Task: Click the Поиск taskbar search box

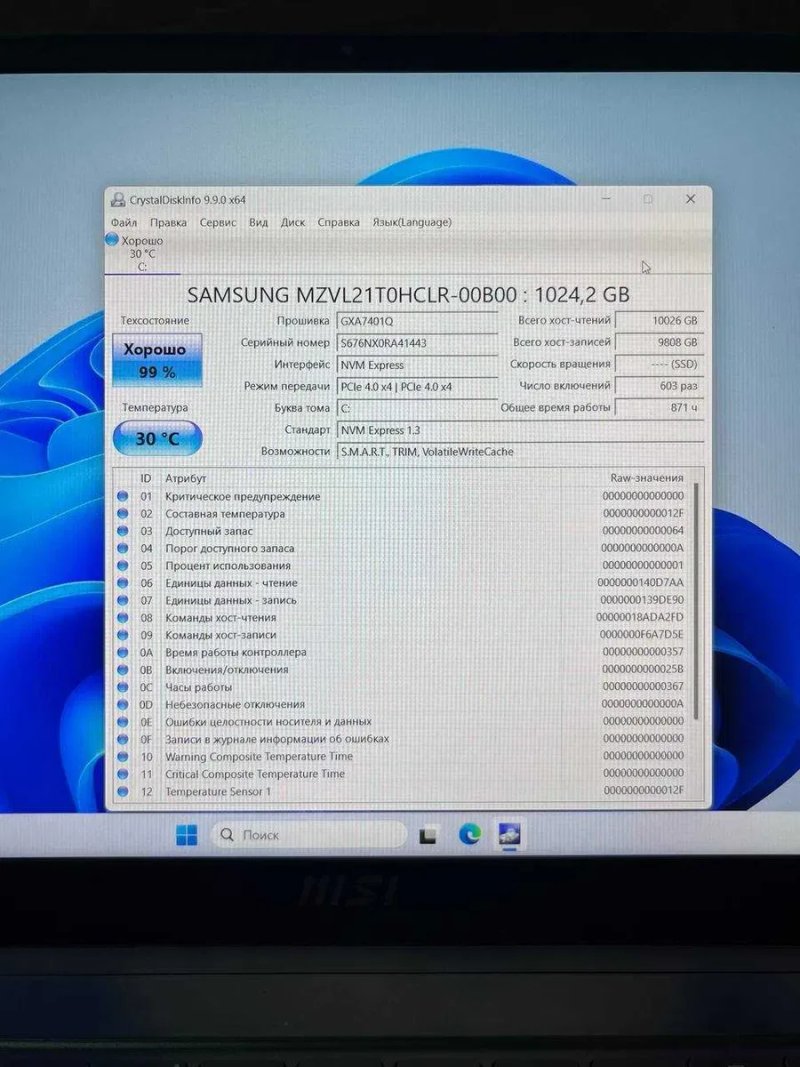Action: [309, 835]
